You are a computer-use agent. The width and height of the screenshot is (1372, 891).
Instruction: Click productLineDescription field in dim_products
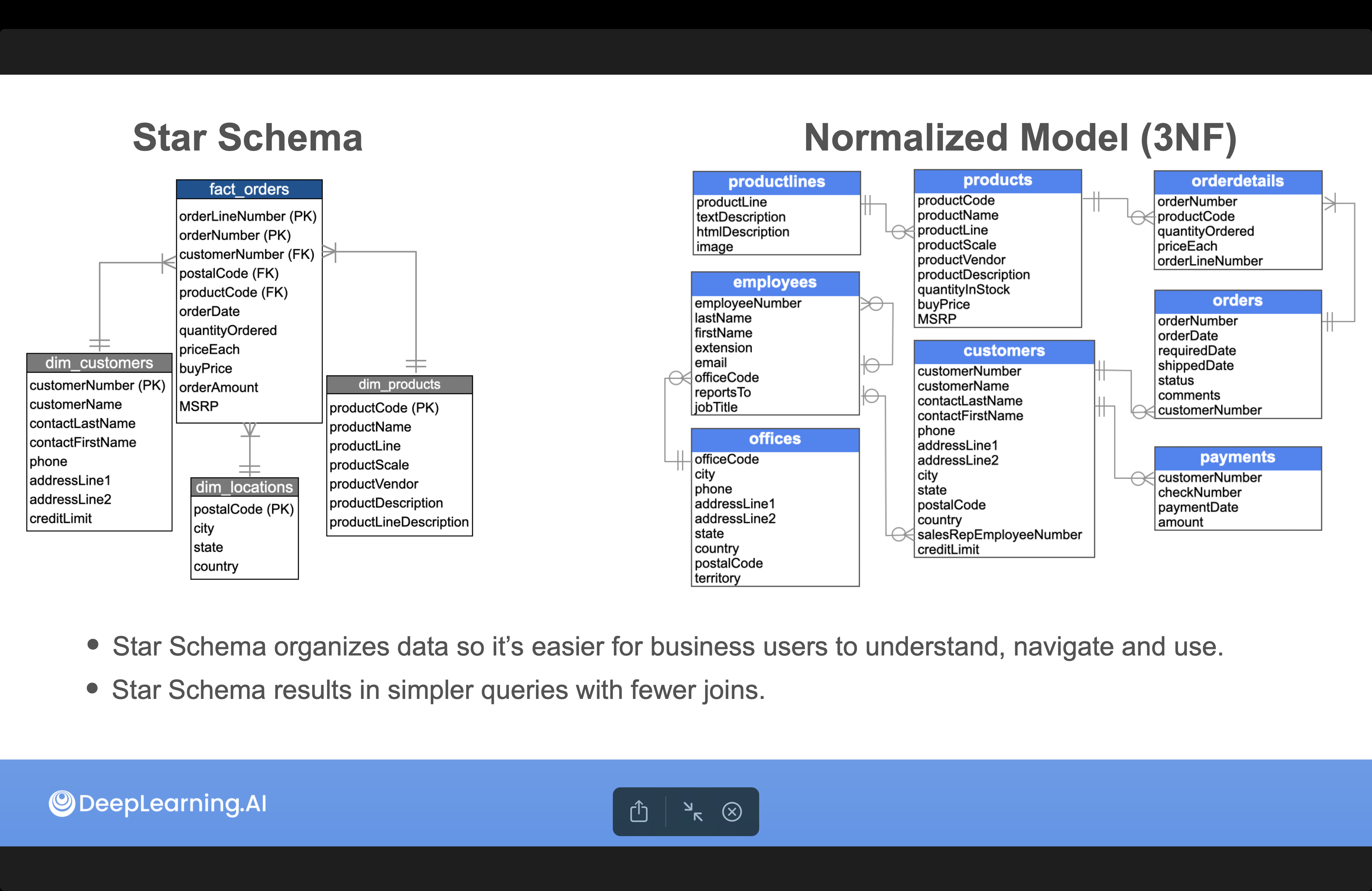click(399, 522)
